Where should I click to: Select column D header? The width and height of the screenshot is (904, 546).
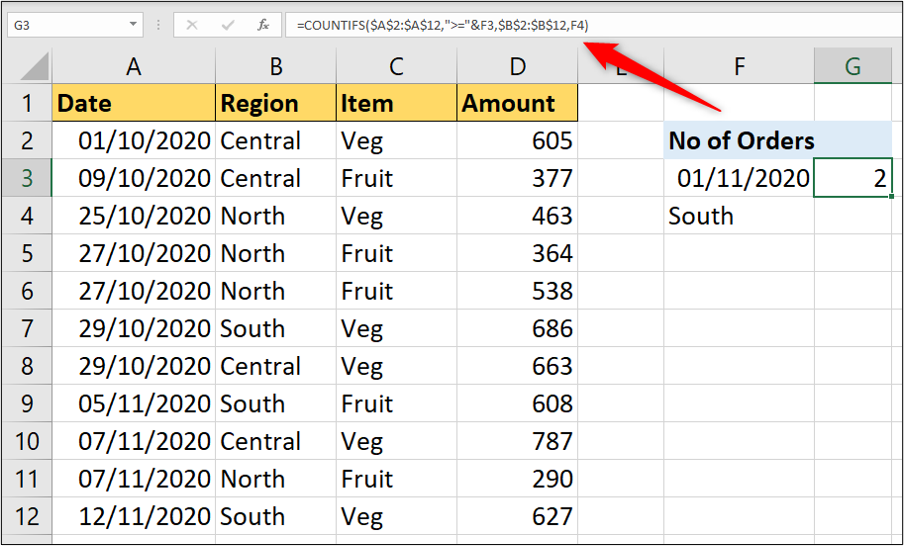pos(516,66)
